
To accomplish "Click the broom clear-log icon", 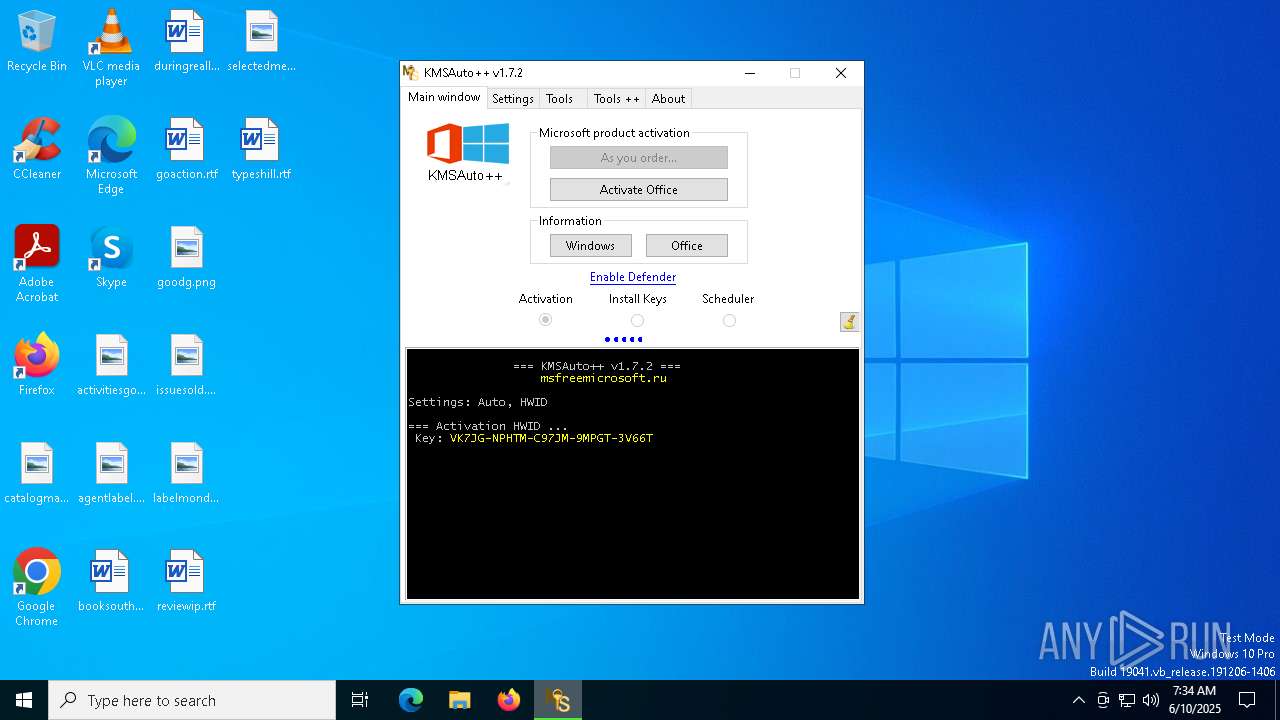I will pyautogui.click(x=849, y=321).
